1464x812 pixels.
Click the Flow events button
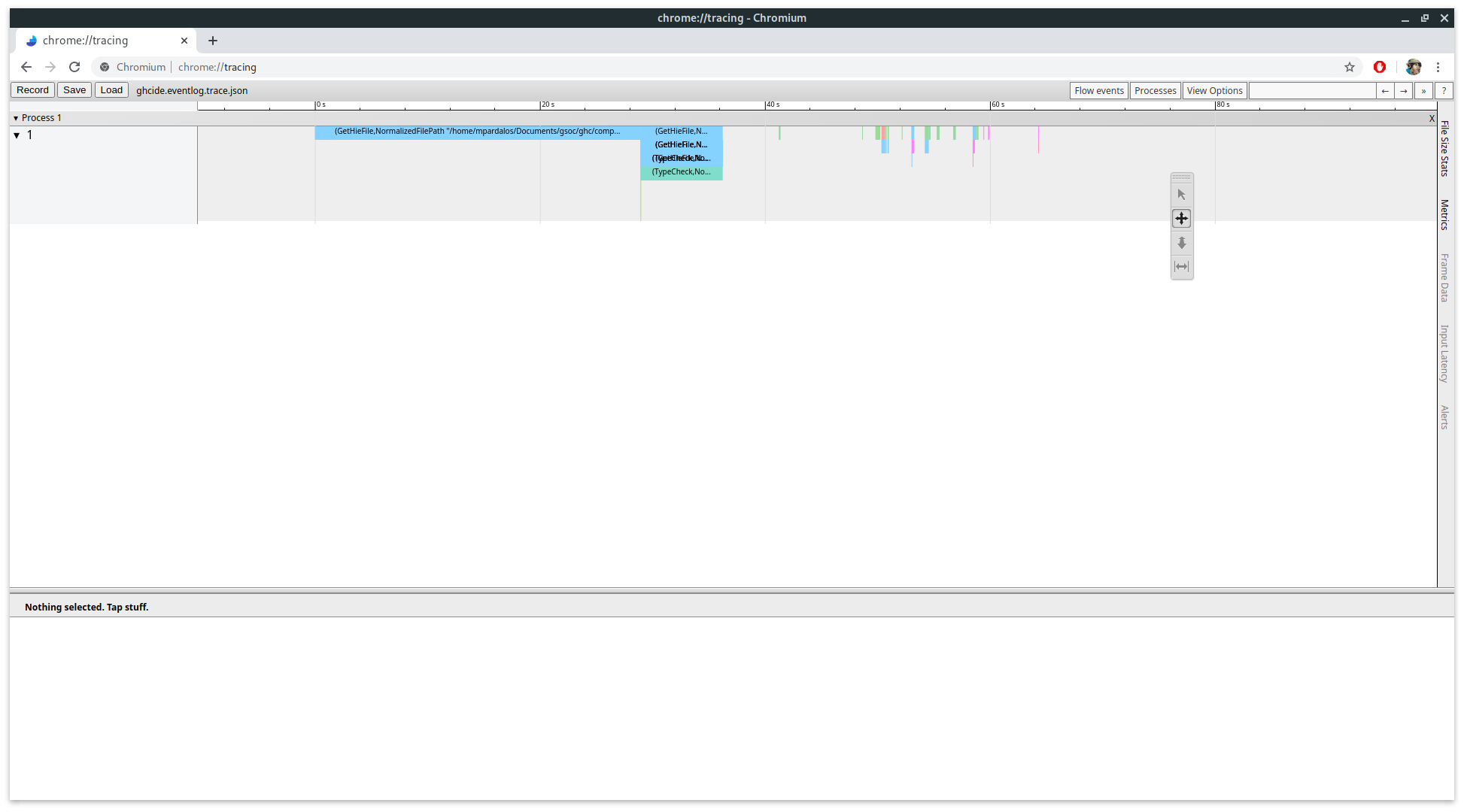click(1098, 90)
